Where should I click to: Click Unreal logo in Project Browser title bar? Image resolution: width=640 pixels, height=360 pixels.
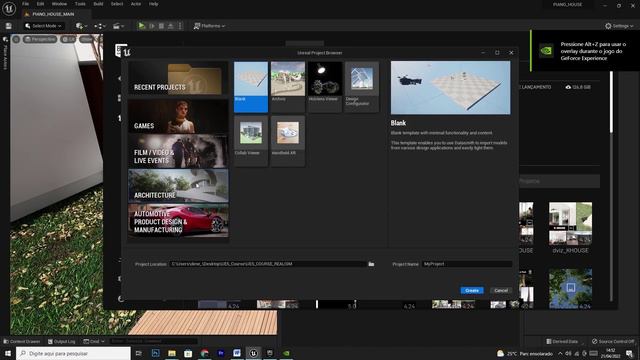[127, 52]
